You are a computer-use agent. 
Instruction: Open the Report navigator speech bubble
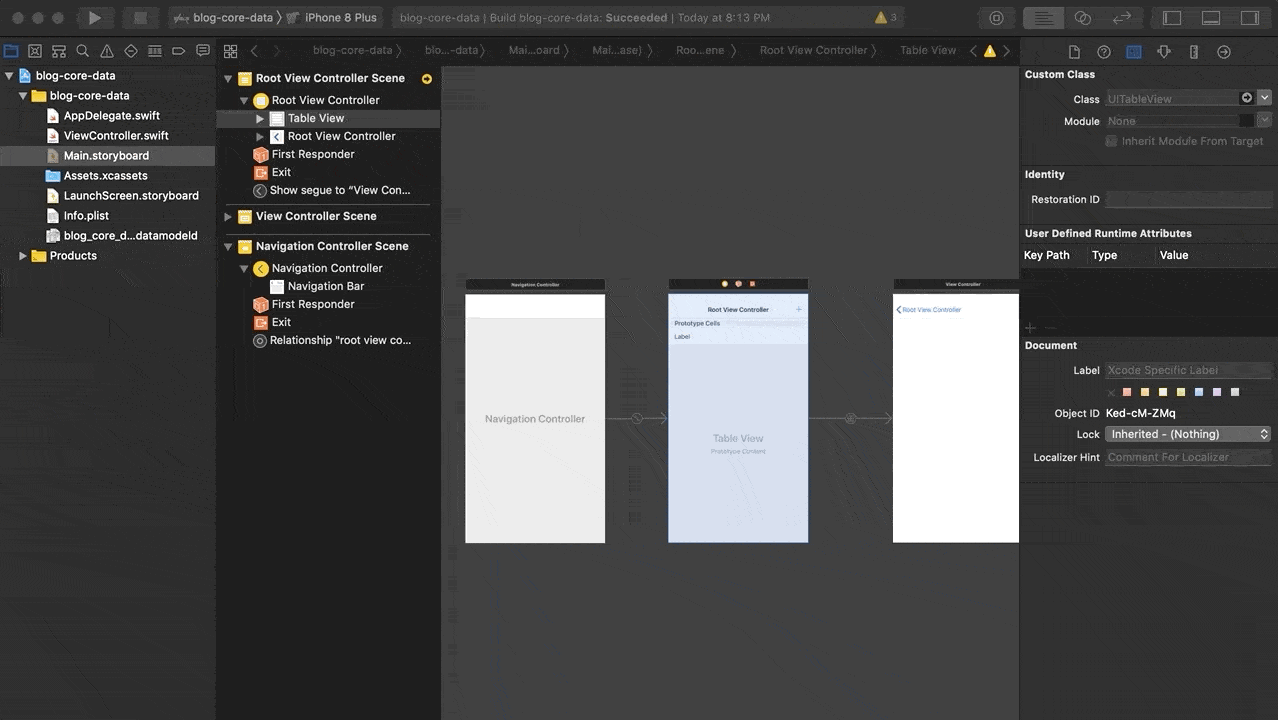(203, 51)
